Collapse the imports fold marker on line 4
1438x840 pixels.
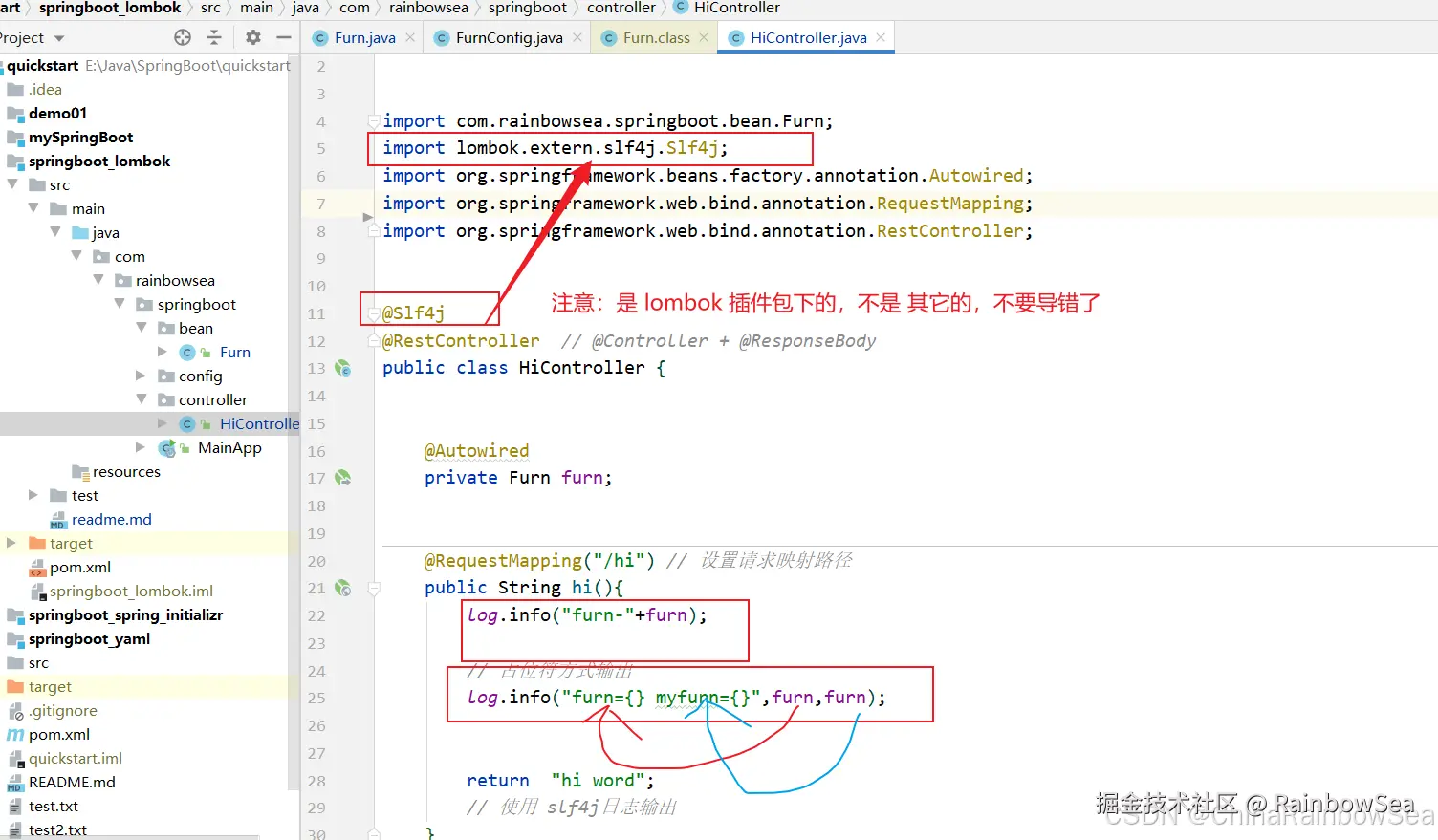374,121
